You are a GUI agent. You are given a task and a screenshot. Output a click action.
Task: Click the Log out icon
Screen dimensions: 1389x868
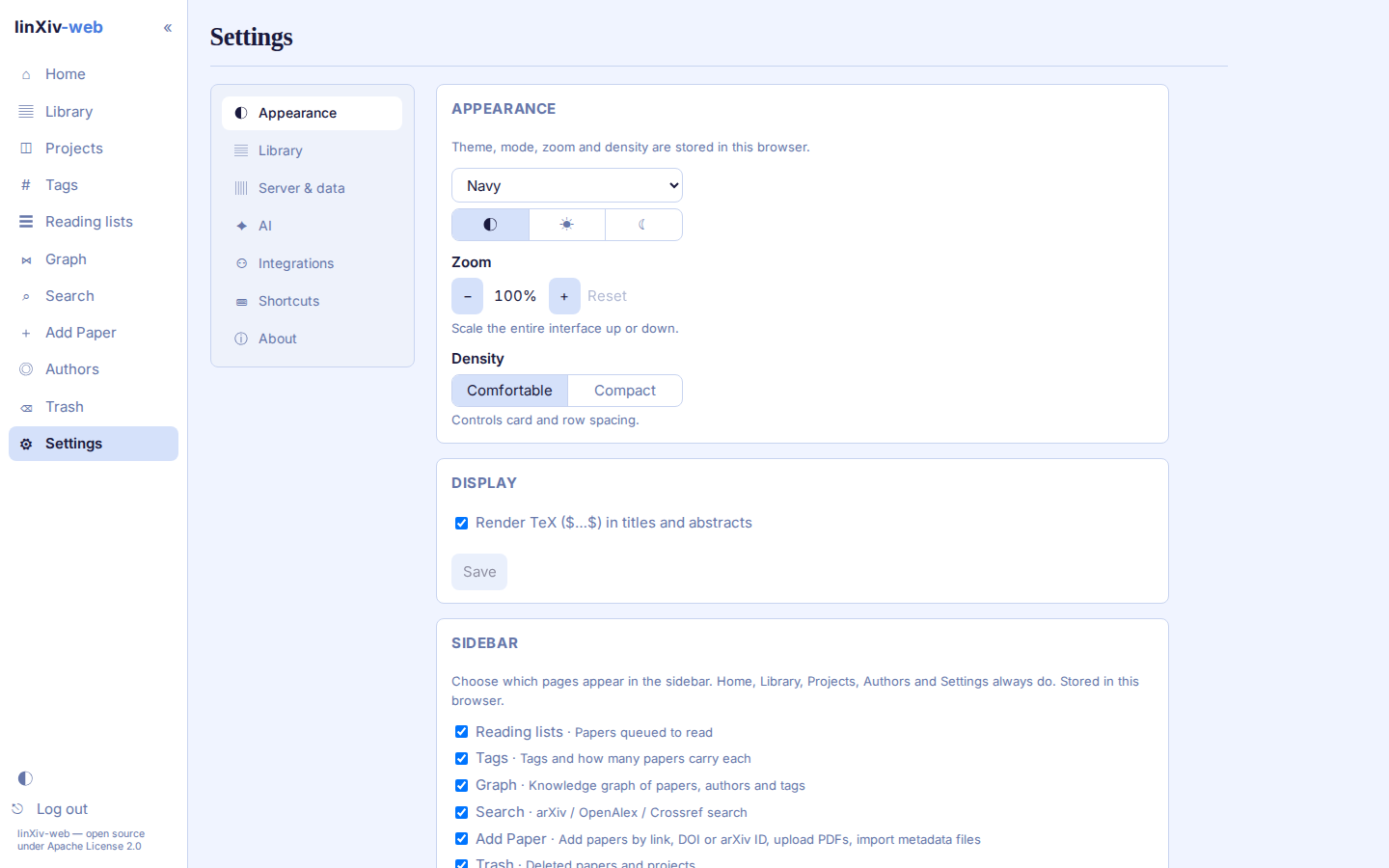click(17, 809)
